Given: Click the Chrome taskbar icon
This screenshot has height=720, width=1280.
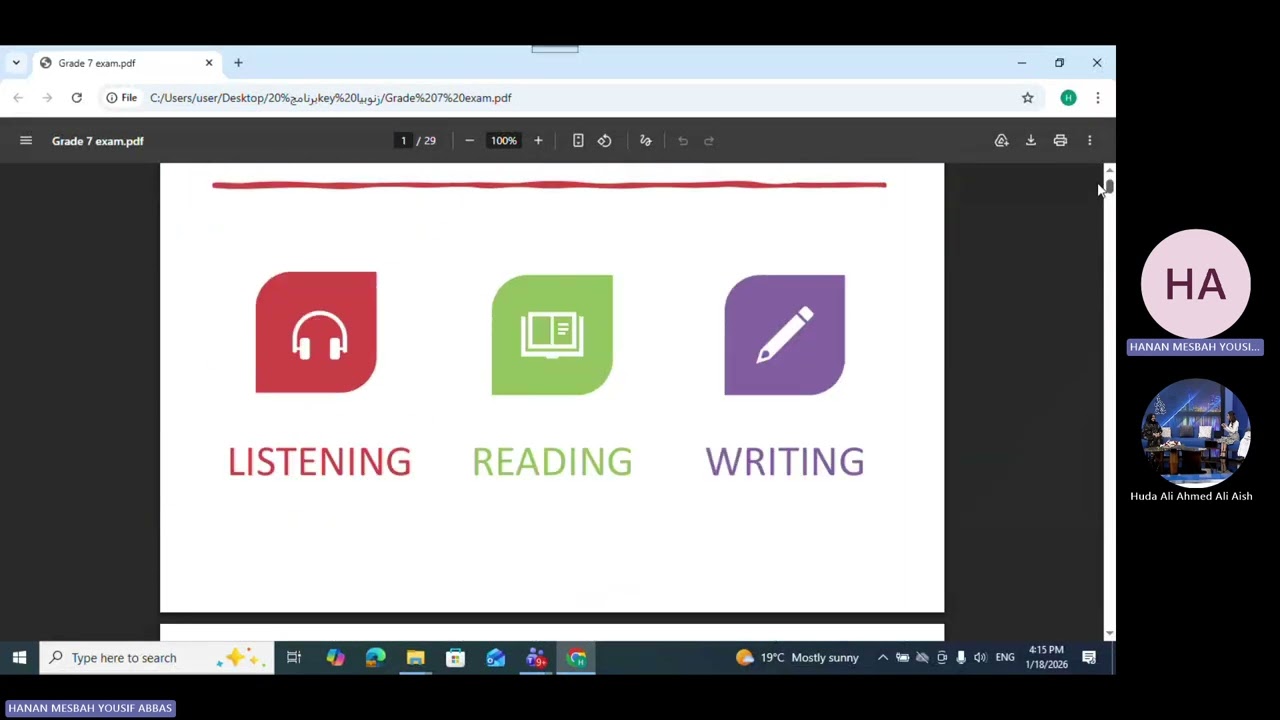Looking at the screenshot, I should (577, 658).
